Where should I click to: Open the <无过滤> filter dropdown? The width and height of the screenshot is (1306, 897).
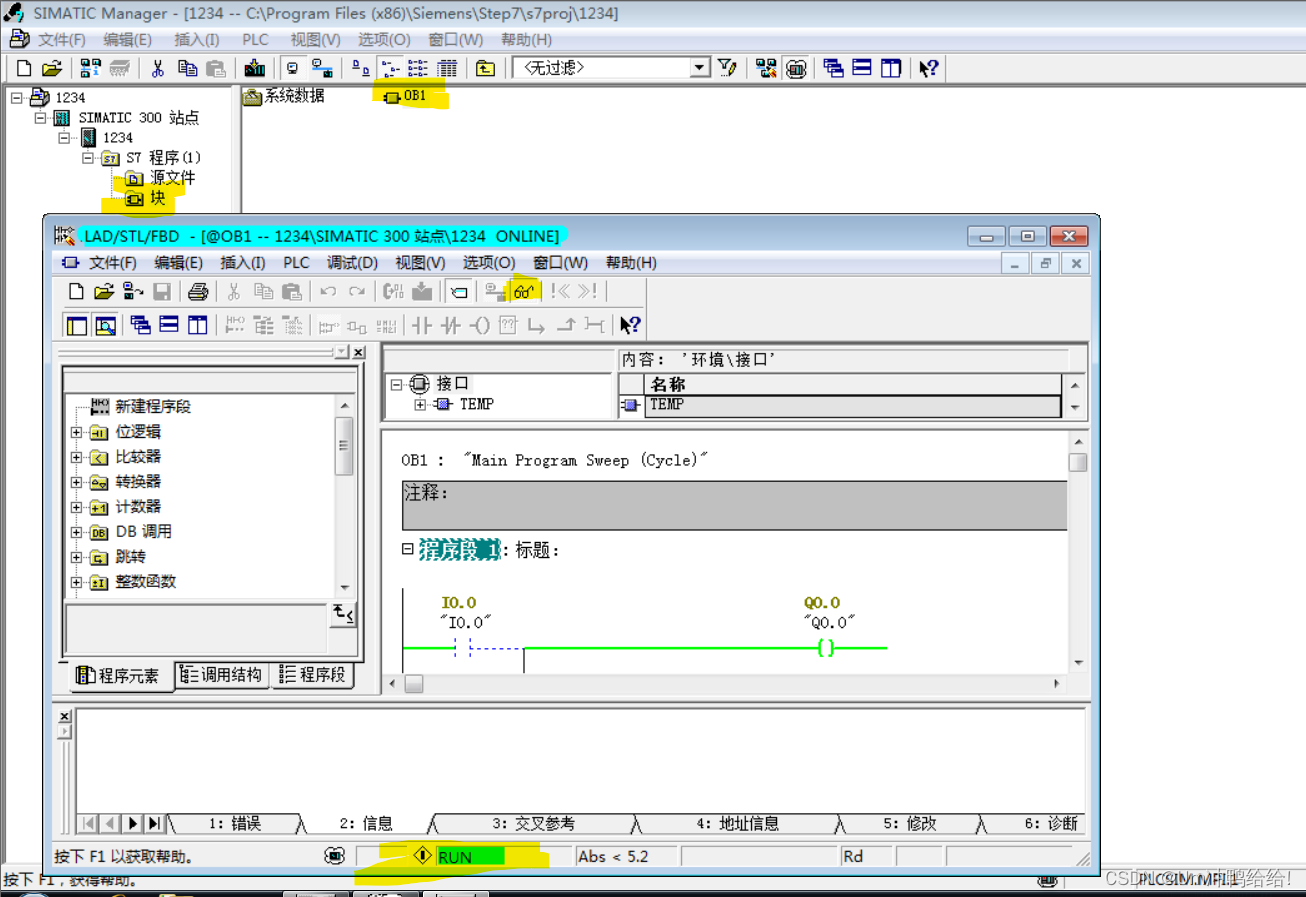tap(700, 68)
